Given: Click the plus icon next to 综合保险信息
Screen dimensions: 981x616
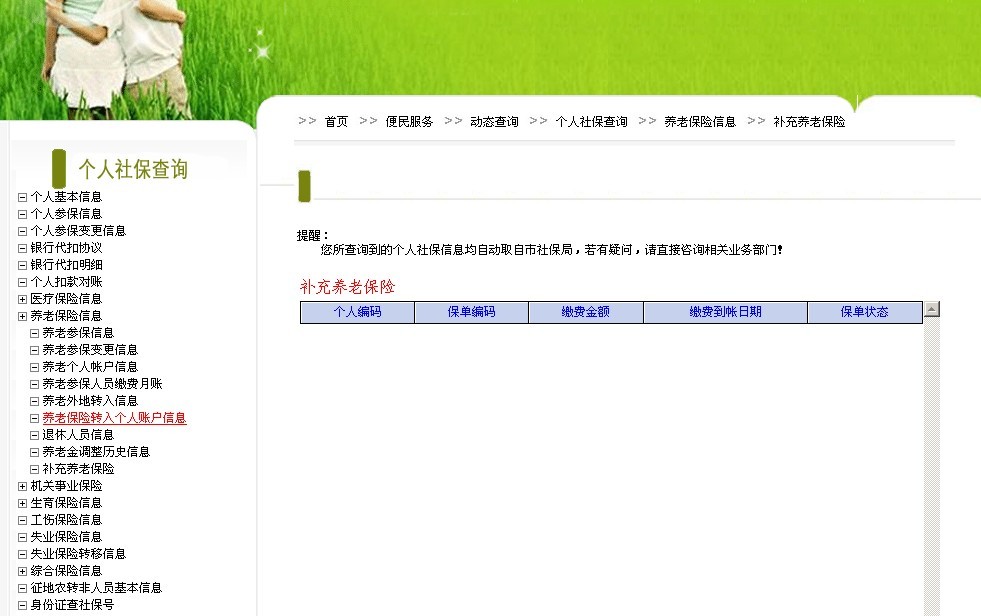Looking at the screenshot, I should 22,570.
